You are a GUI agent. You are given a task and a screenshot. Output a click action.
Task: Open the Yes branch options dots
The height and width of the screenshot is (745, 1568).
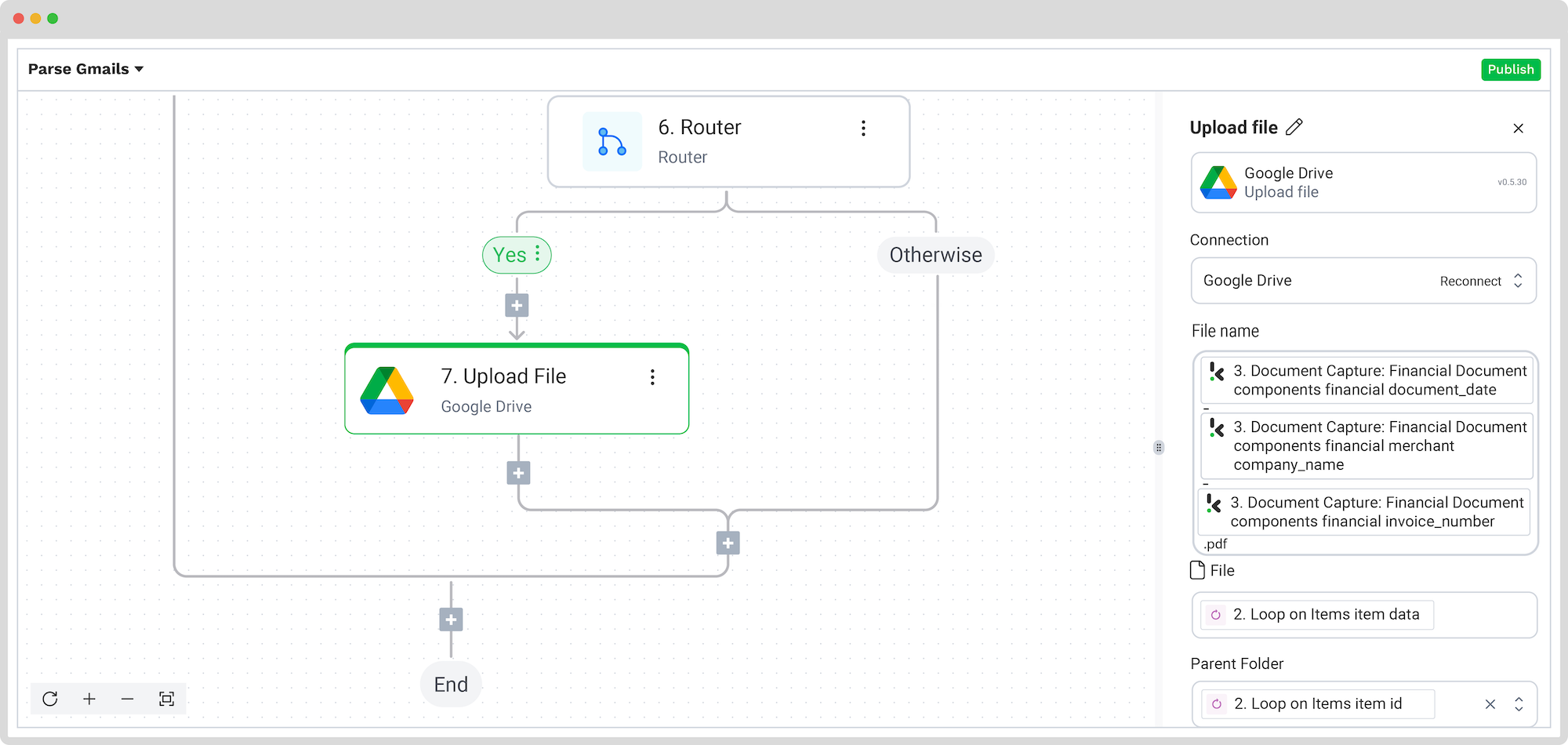(537, 253)
